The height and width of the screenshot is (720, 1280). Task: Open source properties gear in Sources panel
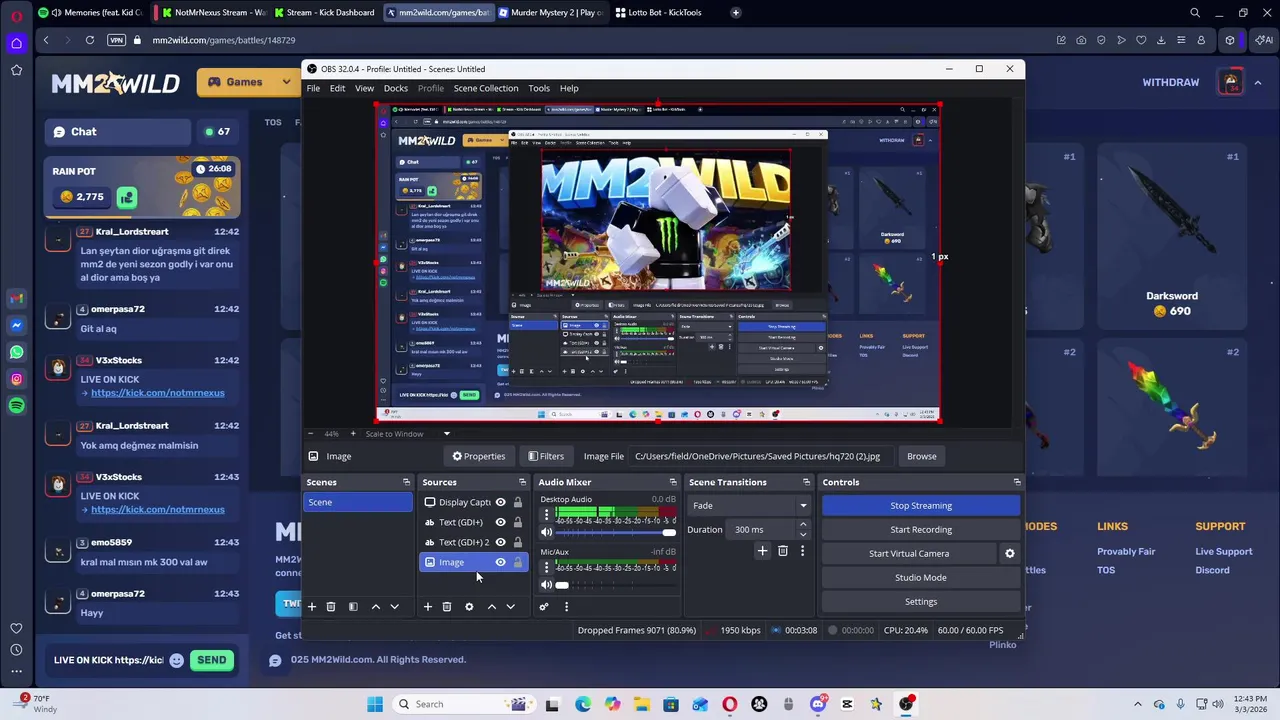click(469, 607)
